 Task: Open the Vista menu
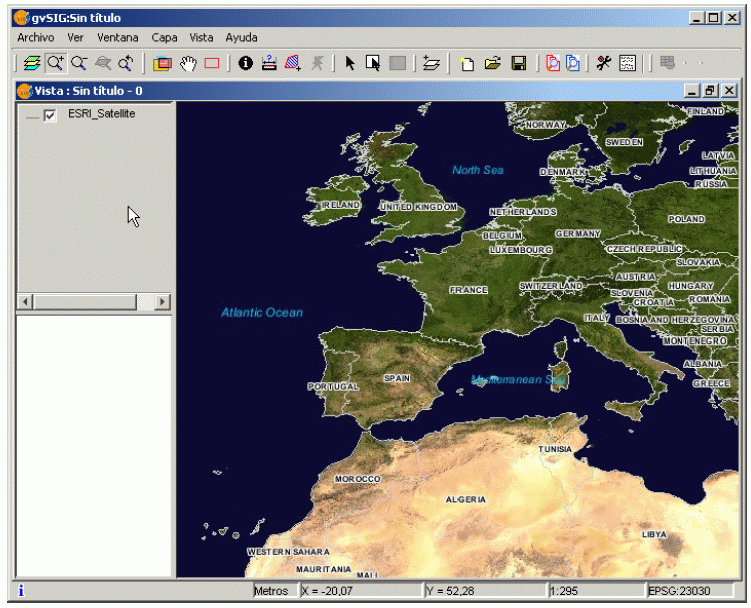point(201,37)
